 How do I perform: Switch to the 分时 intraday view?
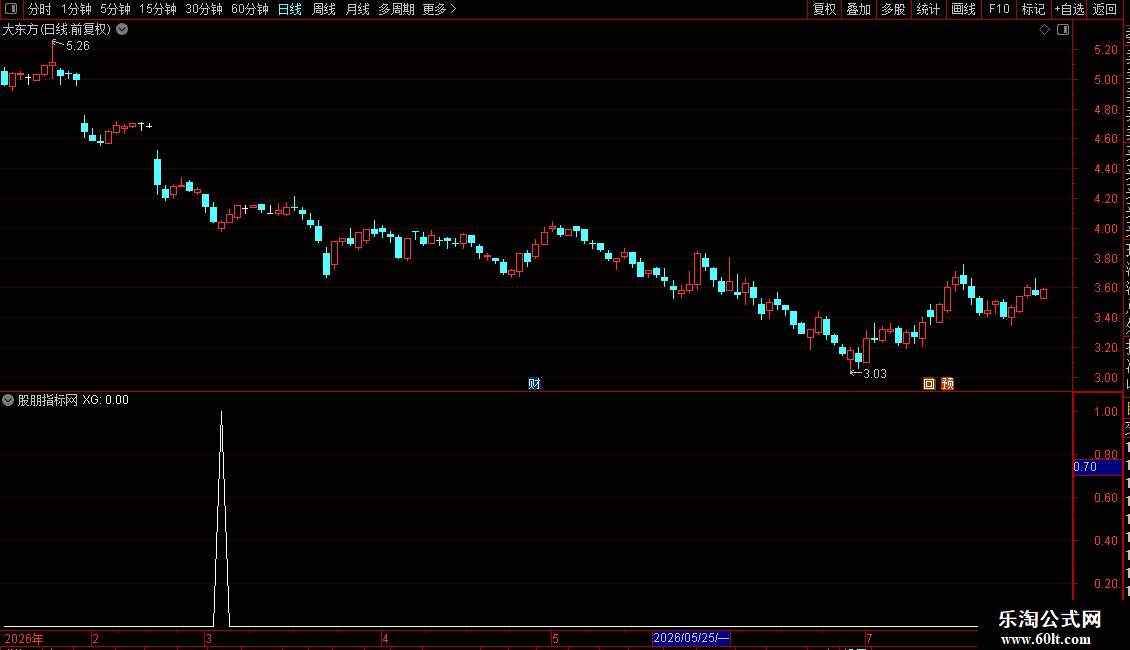(x=40, y=9)
